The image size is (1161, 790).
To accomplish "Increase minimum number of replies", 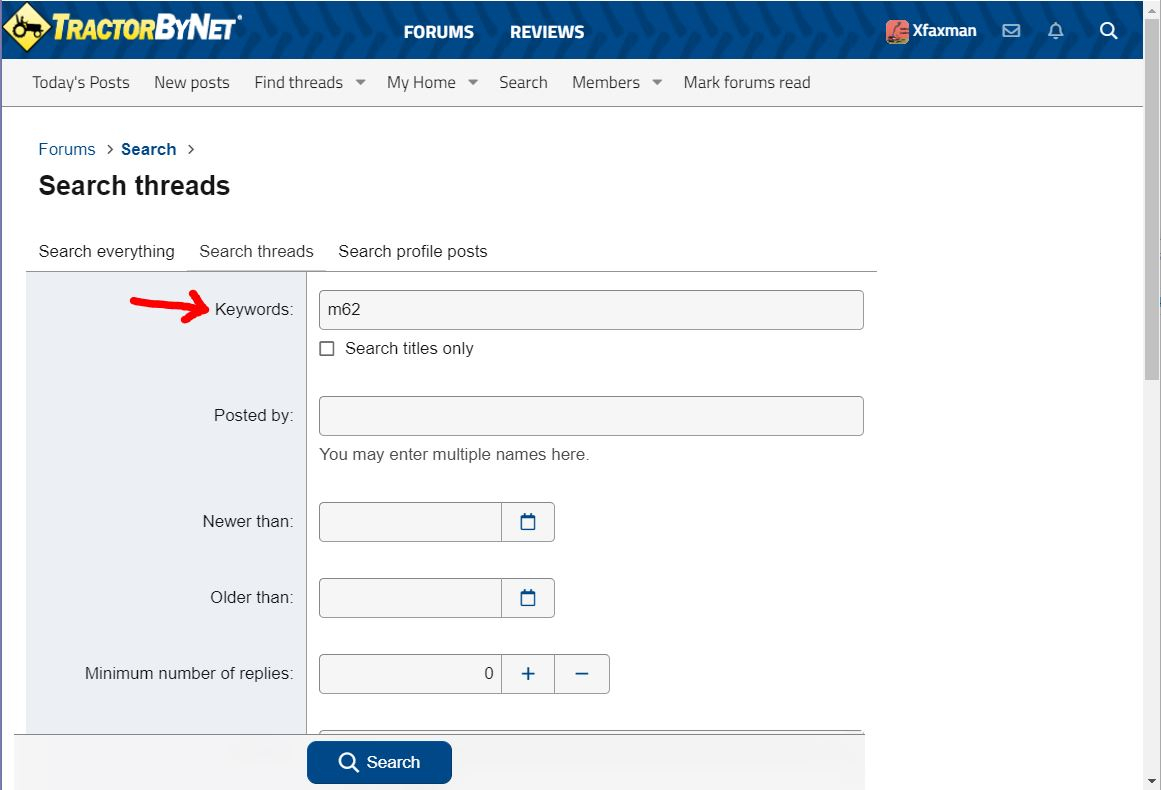I will click(x=528, y=674).
